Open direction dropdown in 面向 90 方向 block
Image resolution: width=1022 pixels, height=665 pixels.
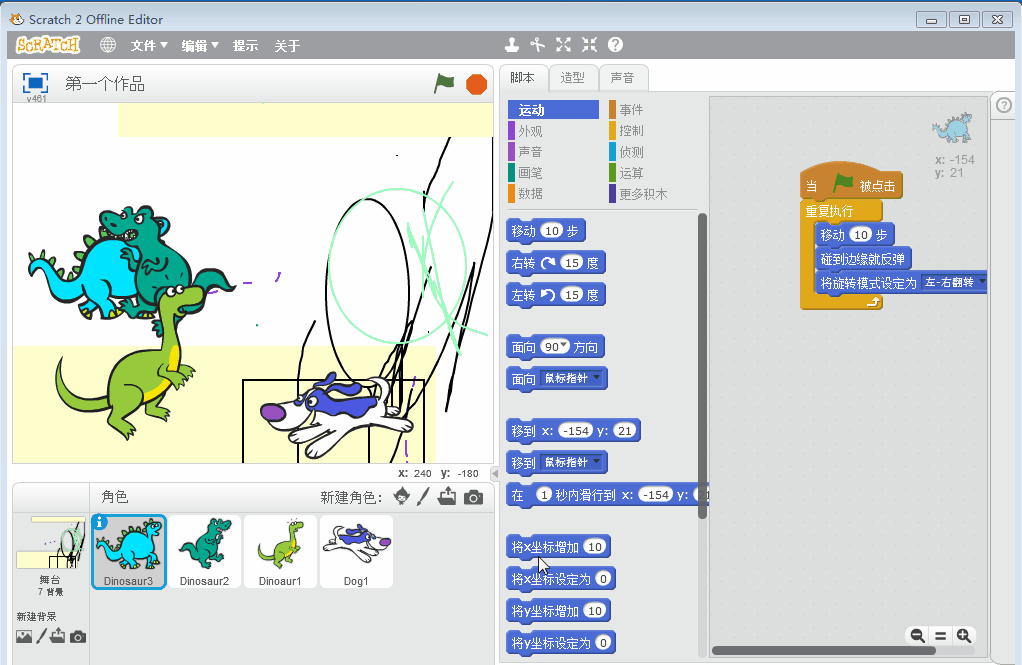(564, 346)
